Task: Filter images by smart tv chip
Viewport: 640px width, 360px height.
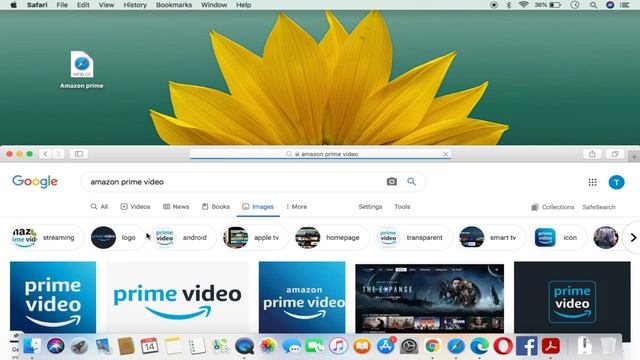Action: coord(491,238)
